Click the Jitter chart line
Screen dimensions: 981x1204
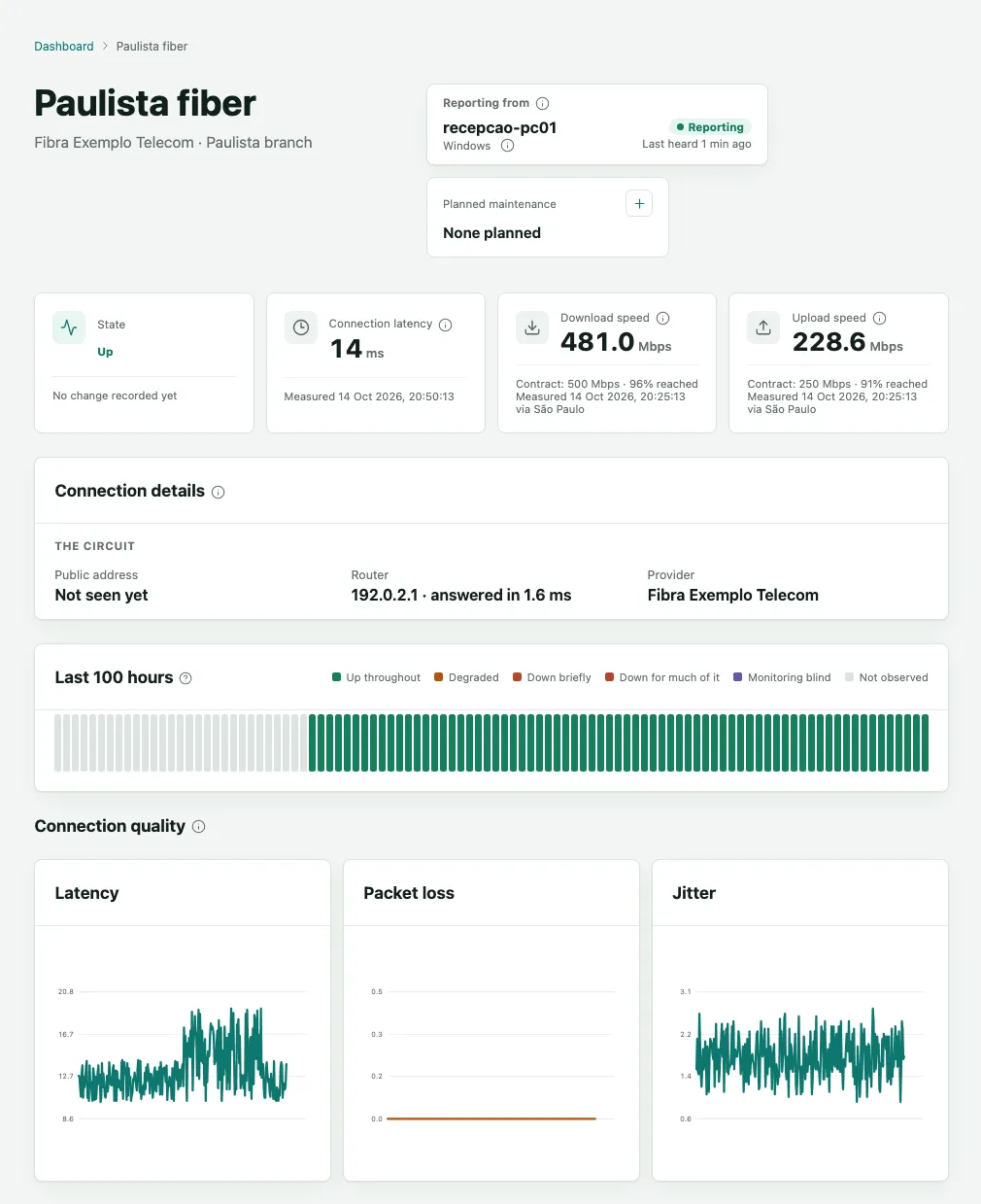[x=800, y=1055]
